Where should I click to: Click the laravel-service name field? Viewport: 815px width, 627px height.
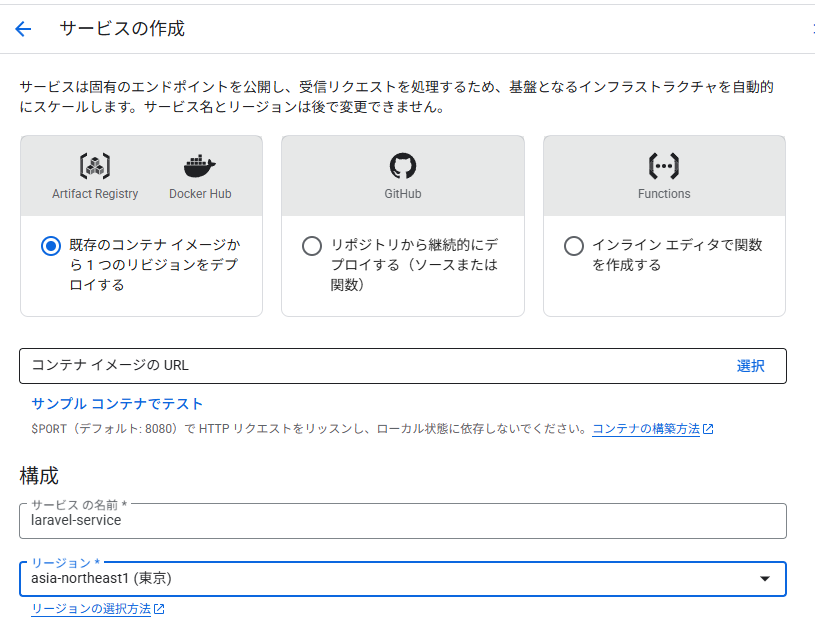tap(403, 521)
